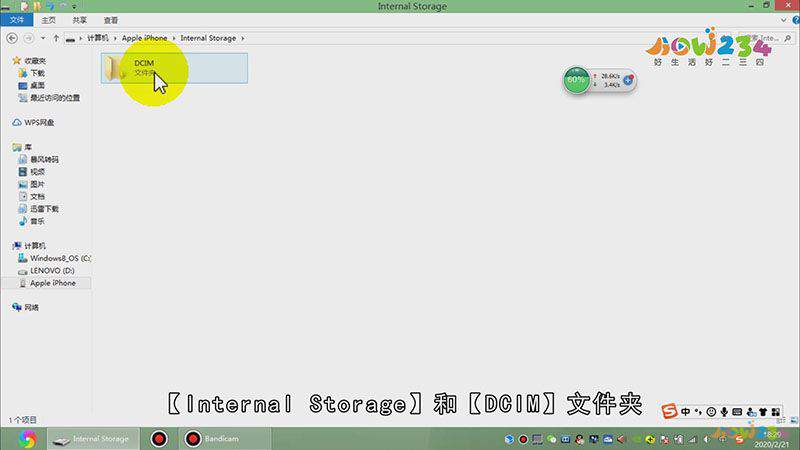Open the help icon in the ribbon corner
800x450 pixels.
796,20
